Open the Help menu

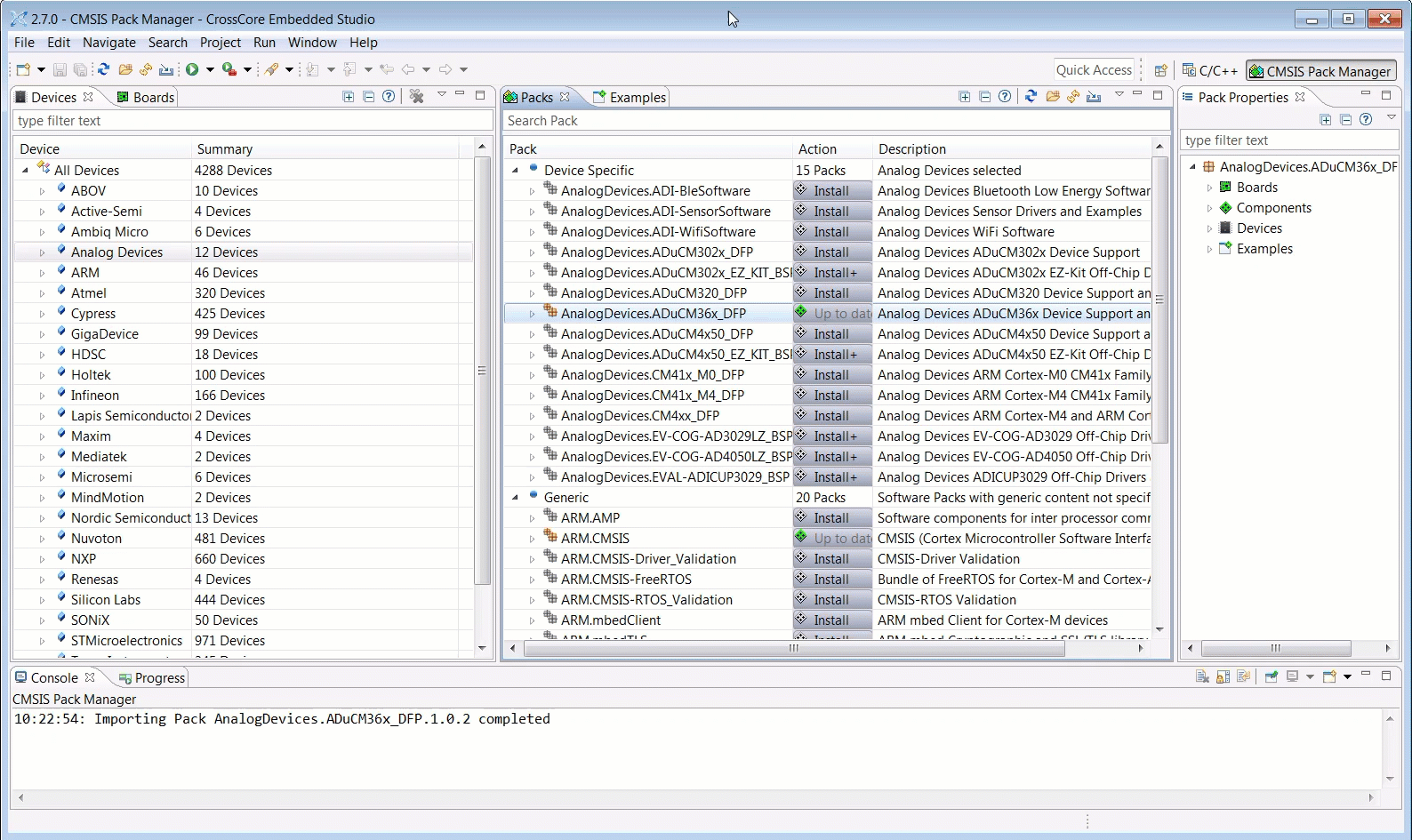click(x=364, y=43)
